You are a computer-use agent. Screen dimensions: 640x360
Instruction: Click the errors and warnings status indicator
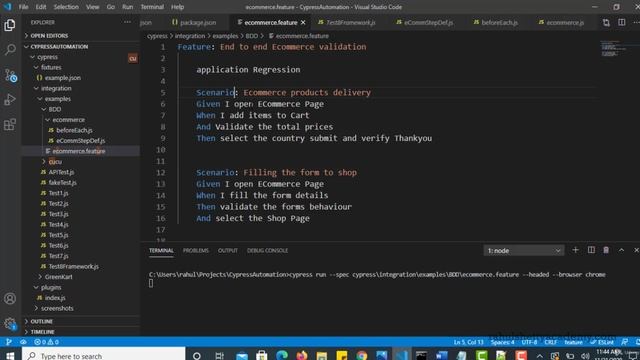pyautogui.click(x=46, y=342)
